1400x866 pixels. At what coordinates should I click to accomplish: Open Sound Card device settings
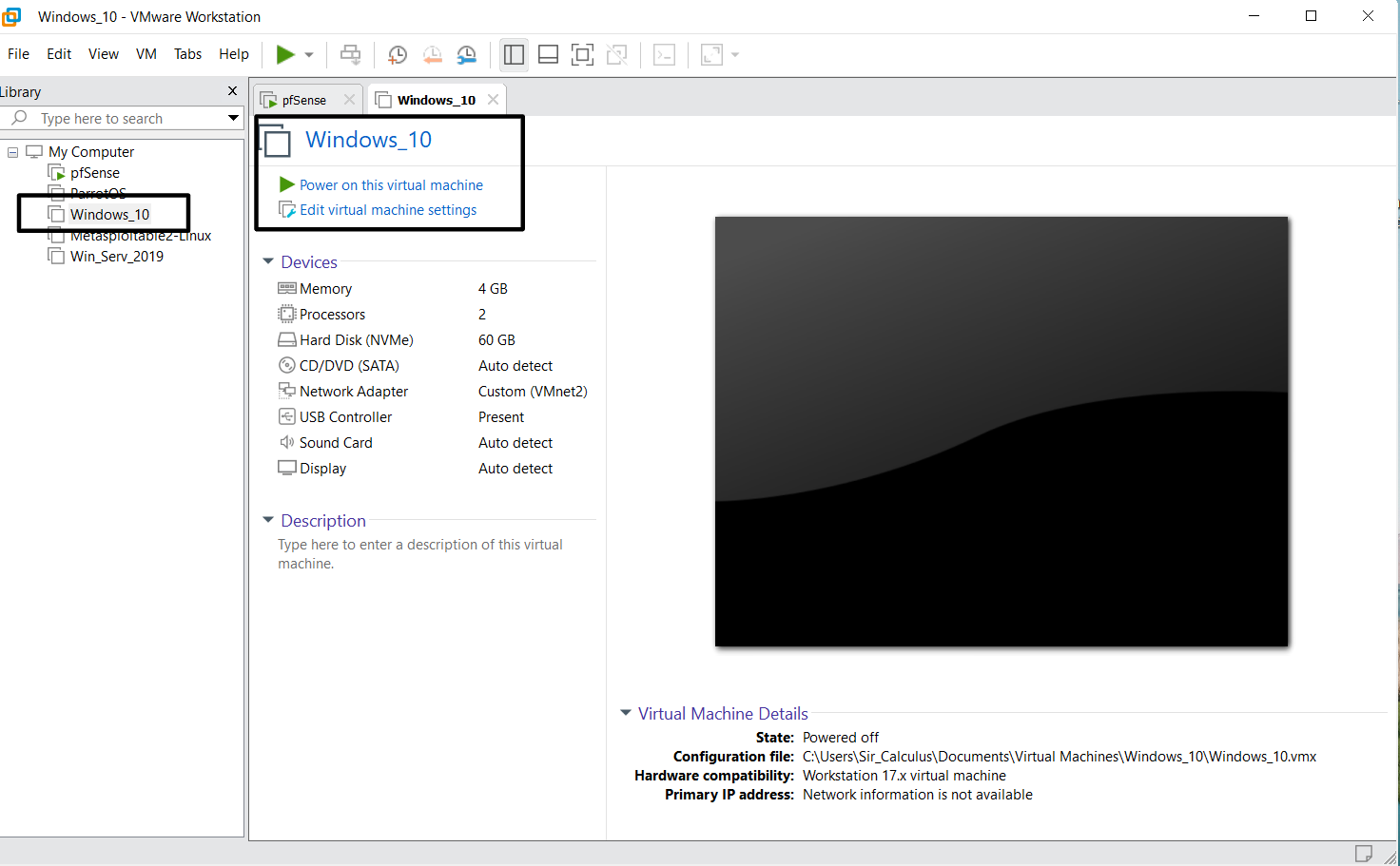[x=336, y=443]
